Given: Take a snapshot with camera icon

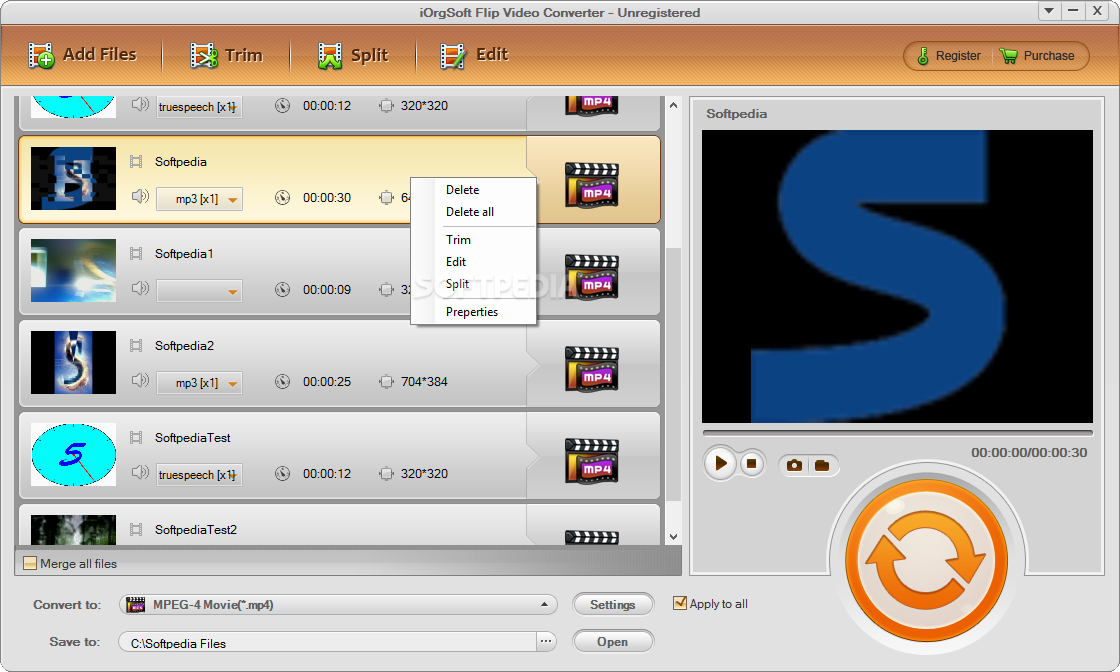Looking at the screenshot, I should 794,466.
